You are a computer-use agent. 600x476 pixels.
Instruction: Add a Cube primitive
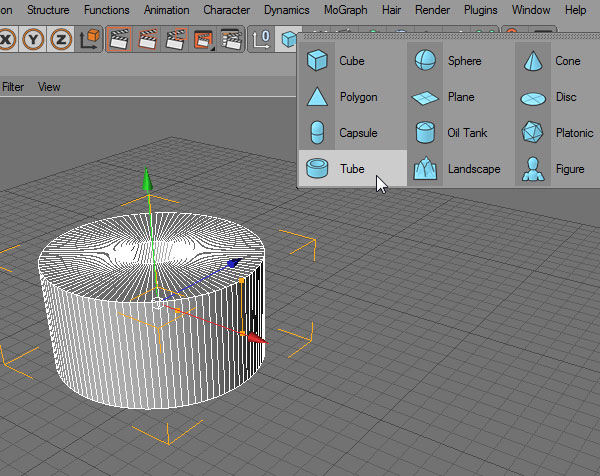(352, 60)
